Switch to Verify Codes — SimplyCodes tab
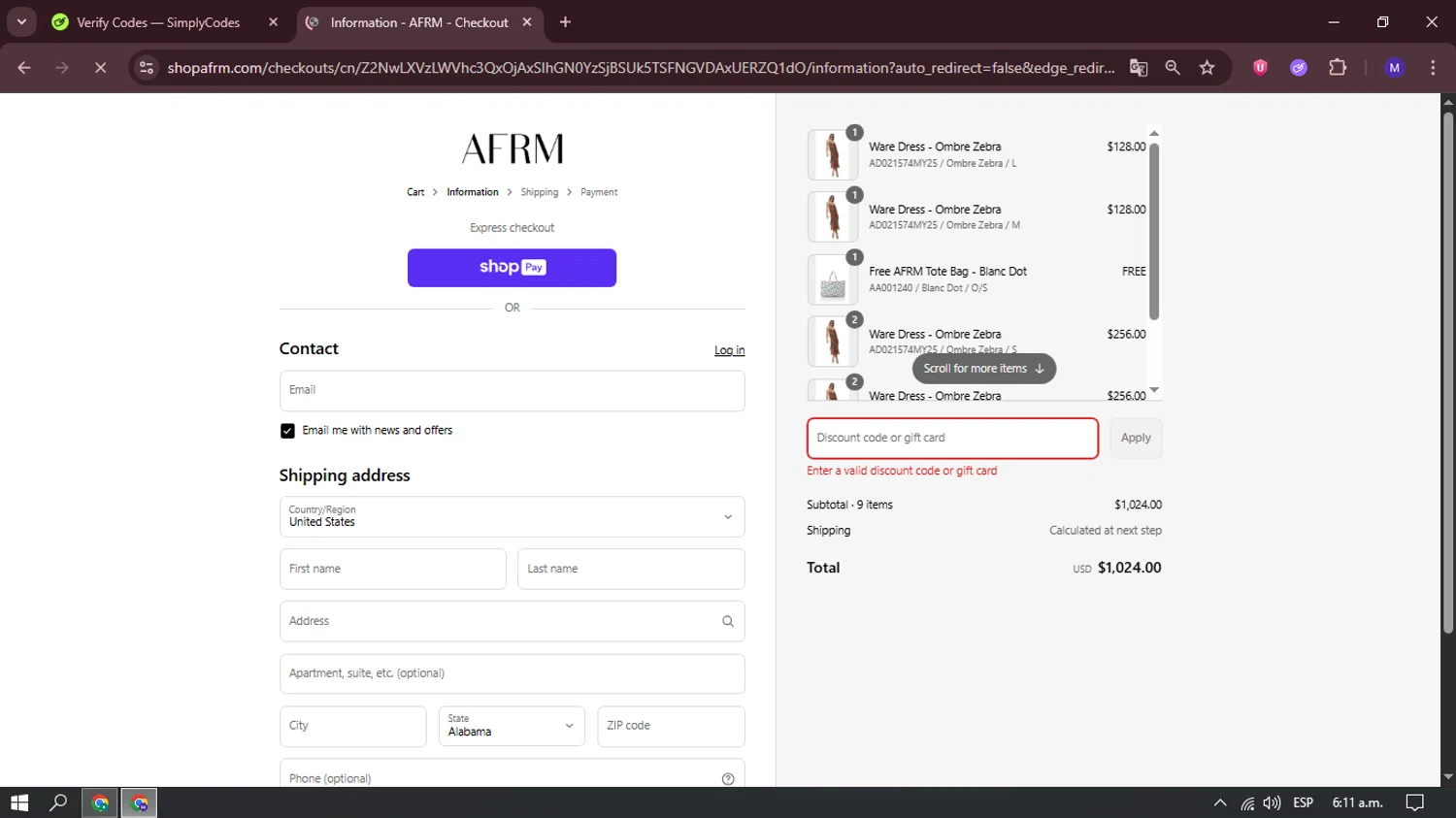Image resolution: width=1456 pixels, height=818 pixels. 158,22
